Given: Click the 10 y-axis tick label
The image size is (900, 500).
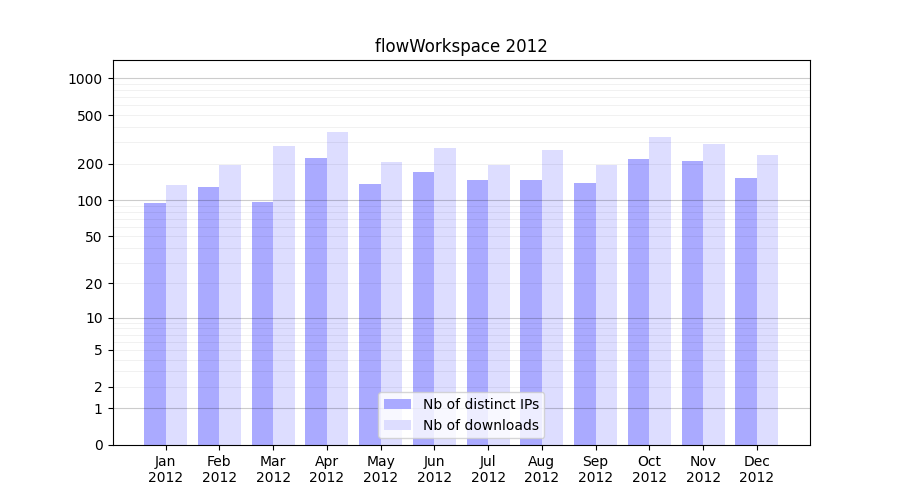Looking at the screenshot, I should coord(93,318).
